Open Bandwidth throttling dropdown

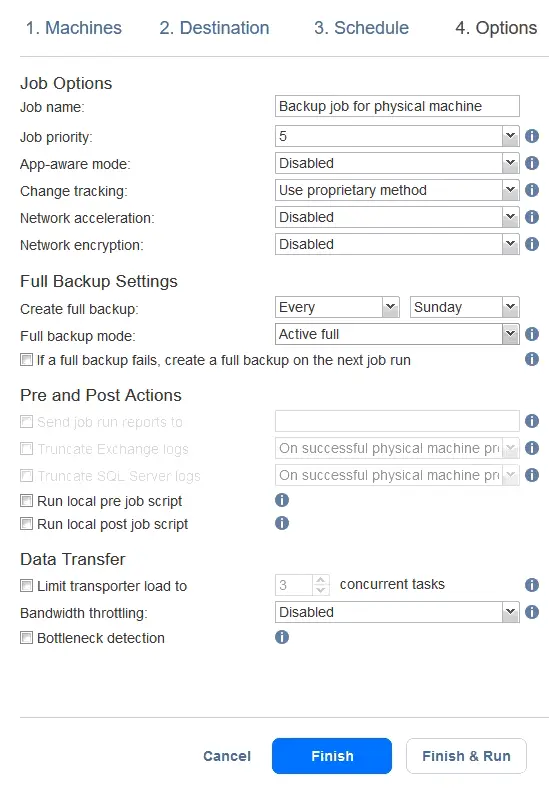(397, 612)
